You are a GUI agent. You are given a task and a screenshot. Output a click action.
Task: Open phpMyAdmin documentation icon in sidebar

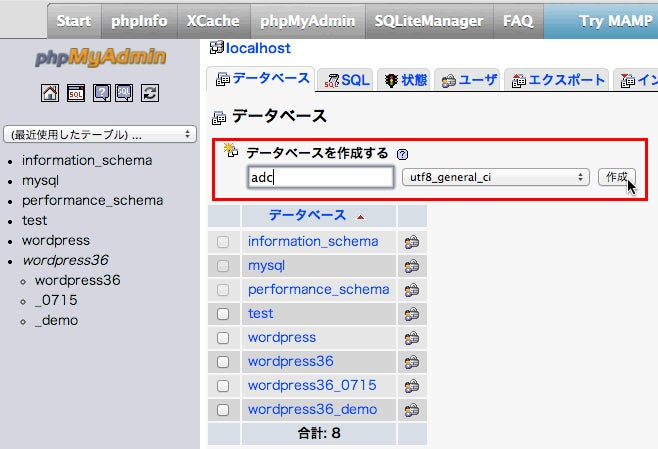pyautogui.click(x=102, y=93)
